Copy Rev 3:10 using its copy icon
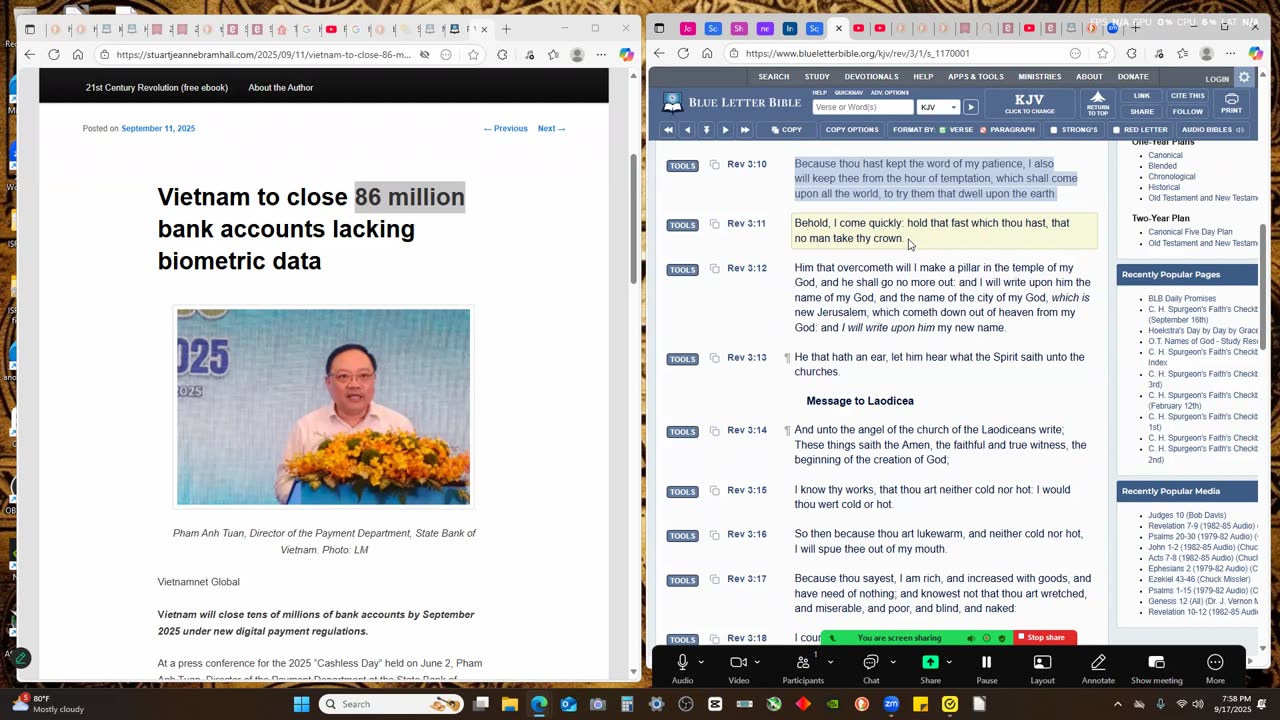 714,164
